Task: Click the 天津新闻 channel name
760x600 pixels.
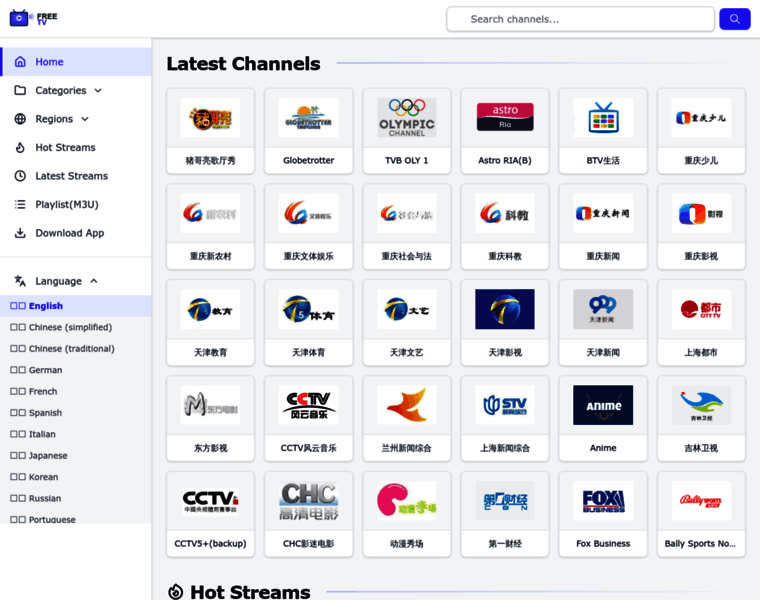Action: 603,352
